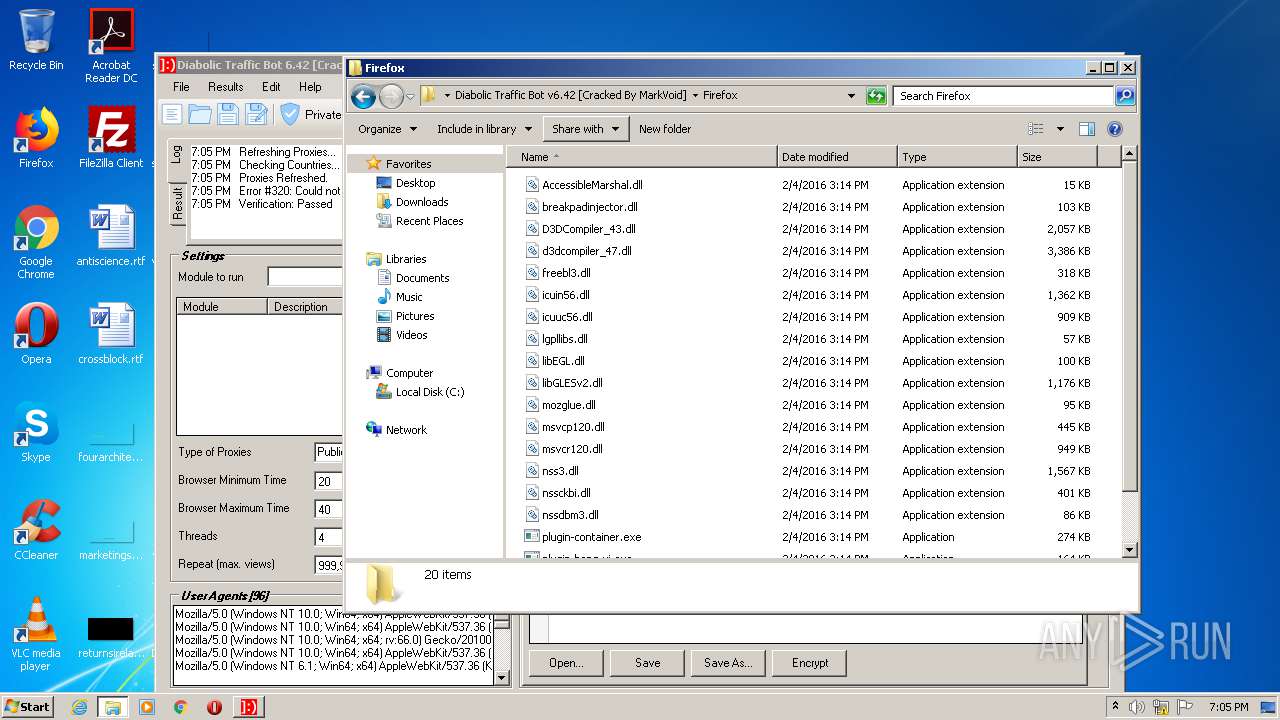The height and width of the screenshot is (720, 1280).
Task: Select the plugin-container.exe file
Action: pyautogui.click(x=583, y=537)
